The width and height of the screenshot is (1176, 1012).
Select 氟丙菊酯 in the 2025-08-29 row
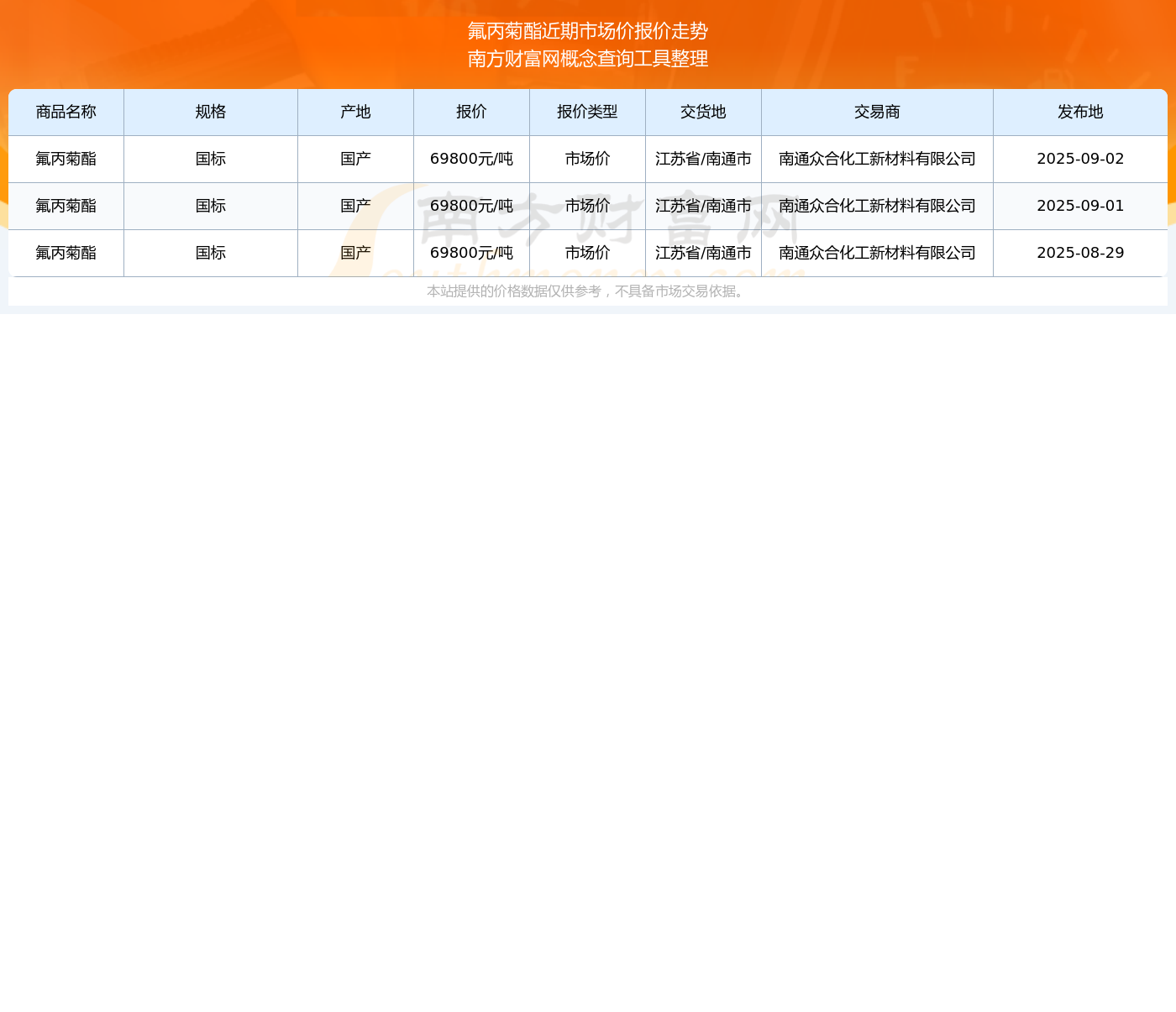[66, 253]
